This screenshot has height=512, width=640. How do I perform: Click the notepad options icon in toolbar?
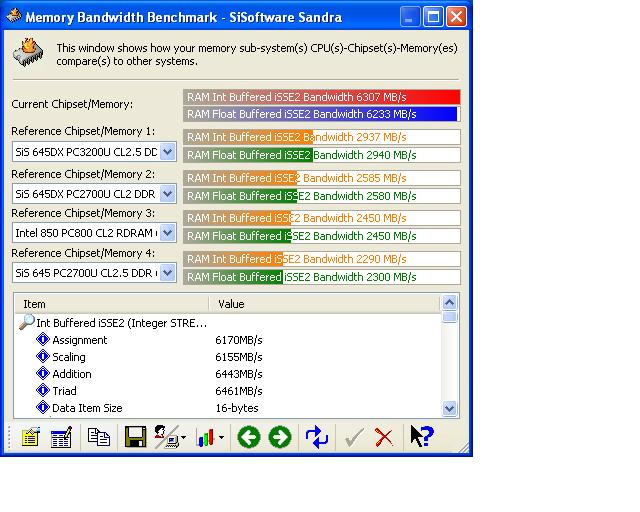(30, 437)
